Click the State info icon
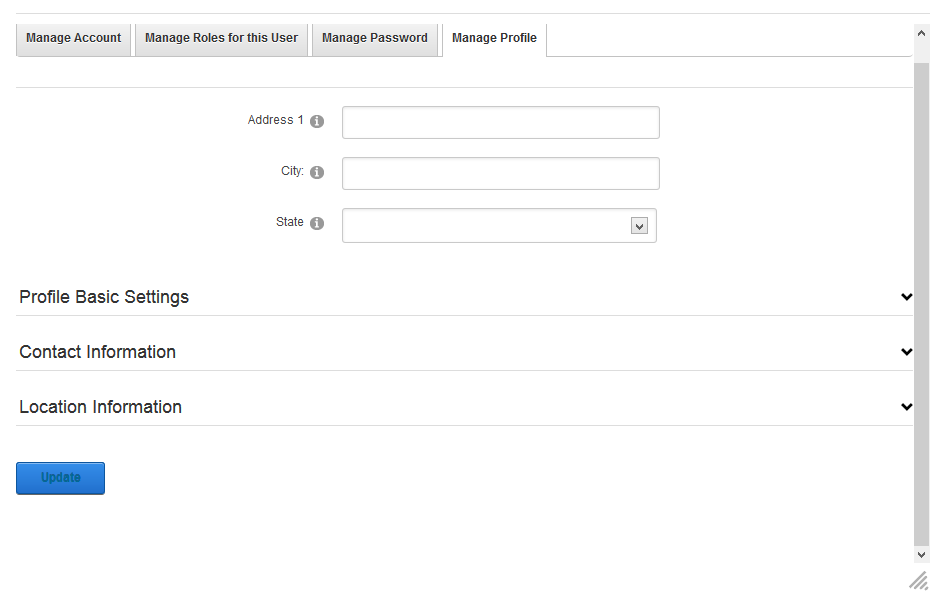The height and width of the screenshot is (602, 938). point(317,223)
